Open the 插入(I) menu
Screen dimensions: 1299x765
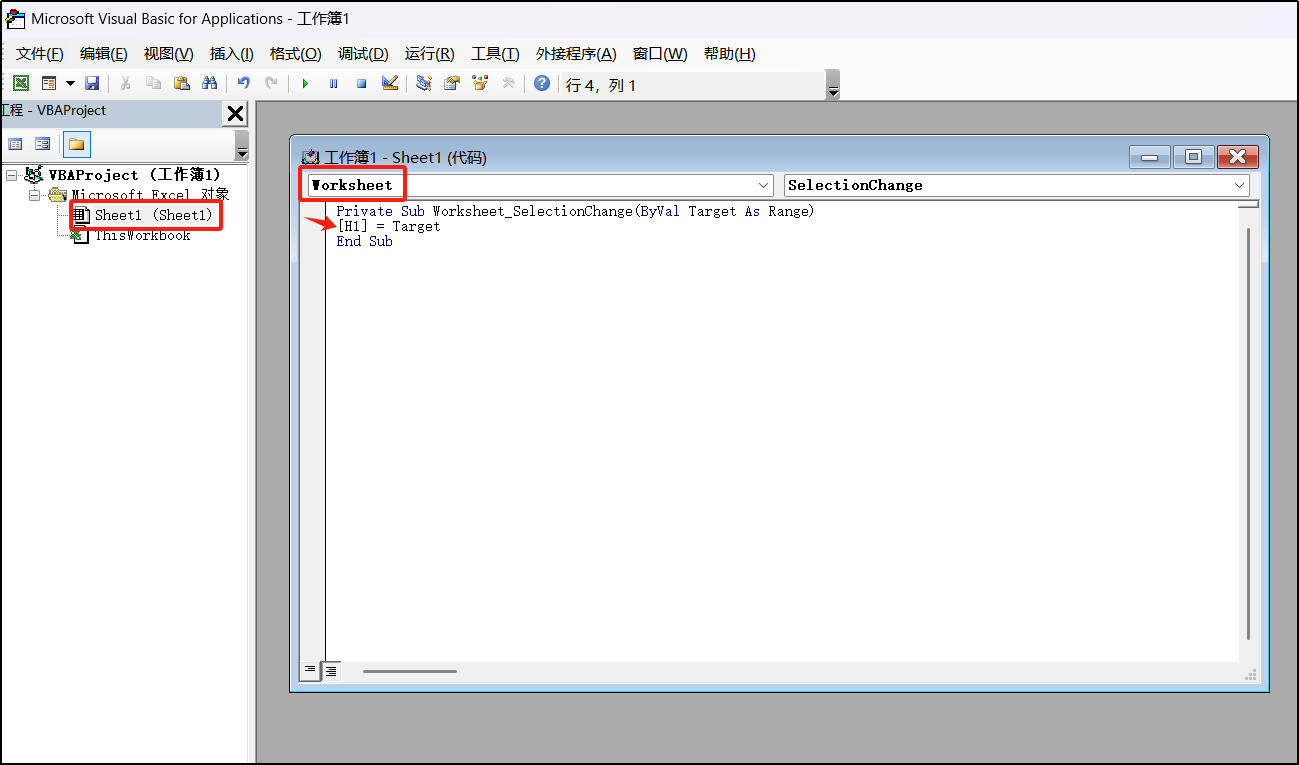pos(231,54)
